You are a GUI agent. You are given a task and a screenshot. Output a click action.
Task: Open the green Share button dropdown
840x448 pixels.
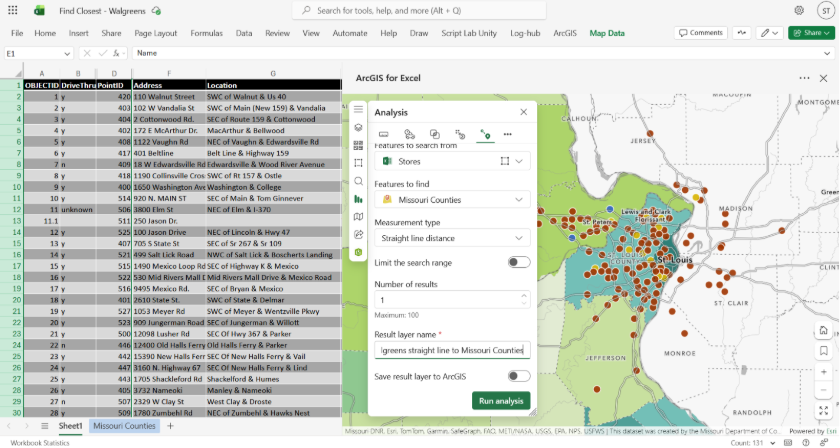(x=811, y=33)
